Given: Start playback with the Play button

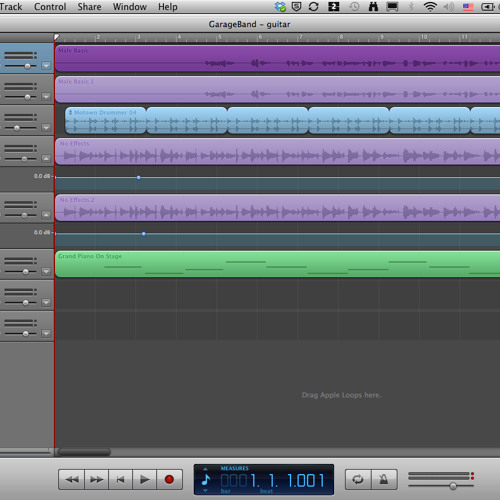Looking at the screenshot, I should tap(144, 479).
